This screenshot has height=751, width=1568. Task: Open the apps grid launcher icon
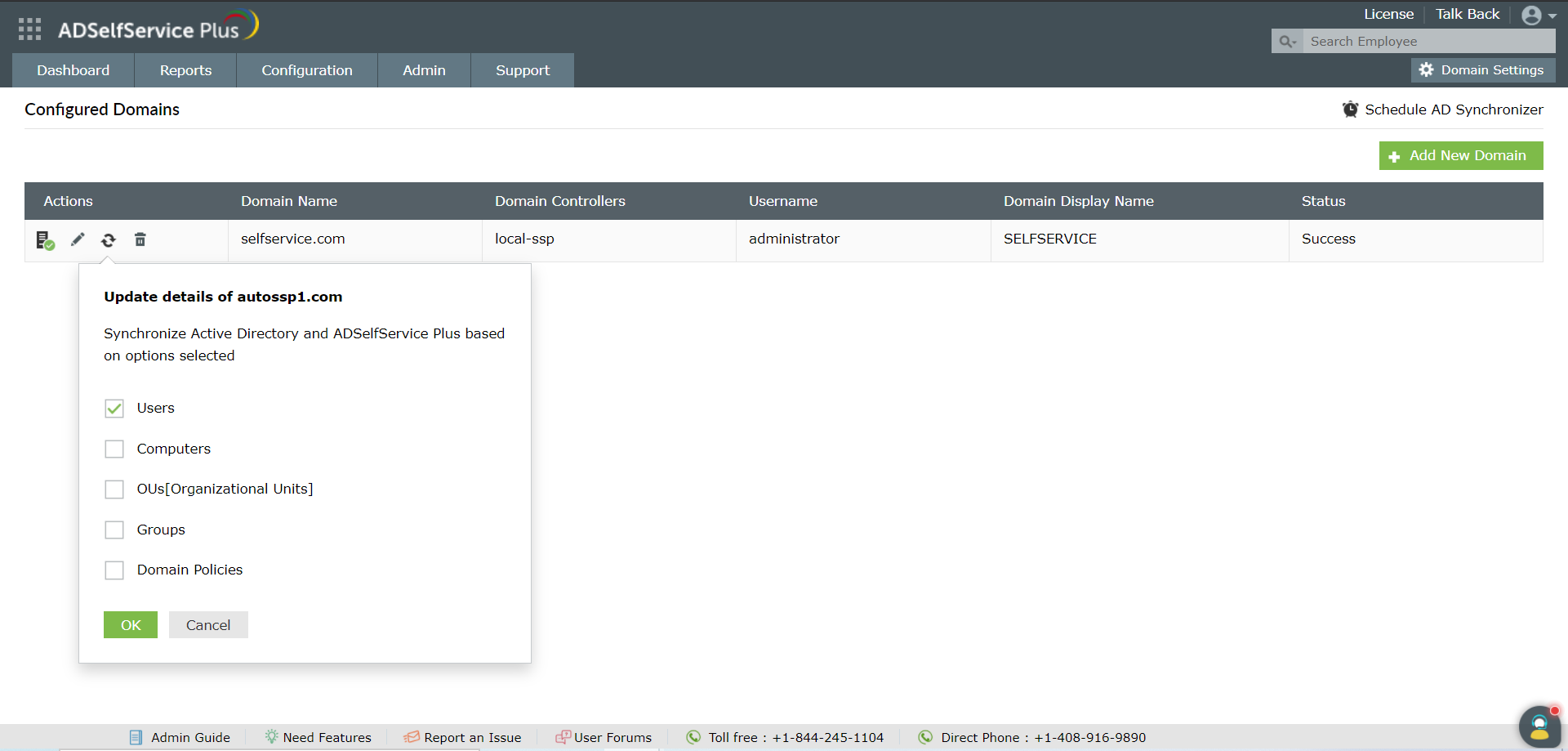tap(29, 29)
